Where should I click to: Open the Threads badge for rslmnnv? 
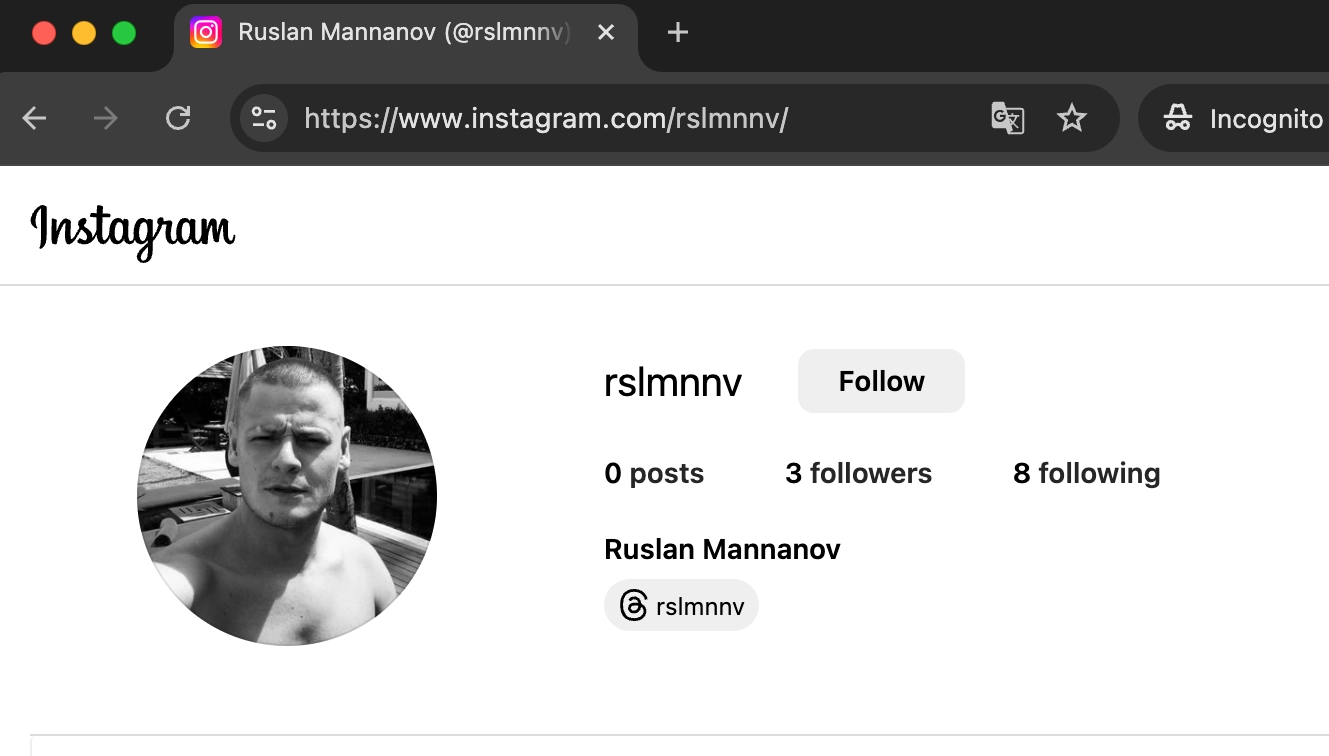pos(681,605)
